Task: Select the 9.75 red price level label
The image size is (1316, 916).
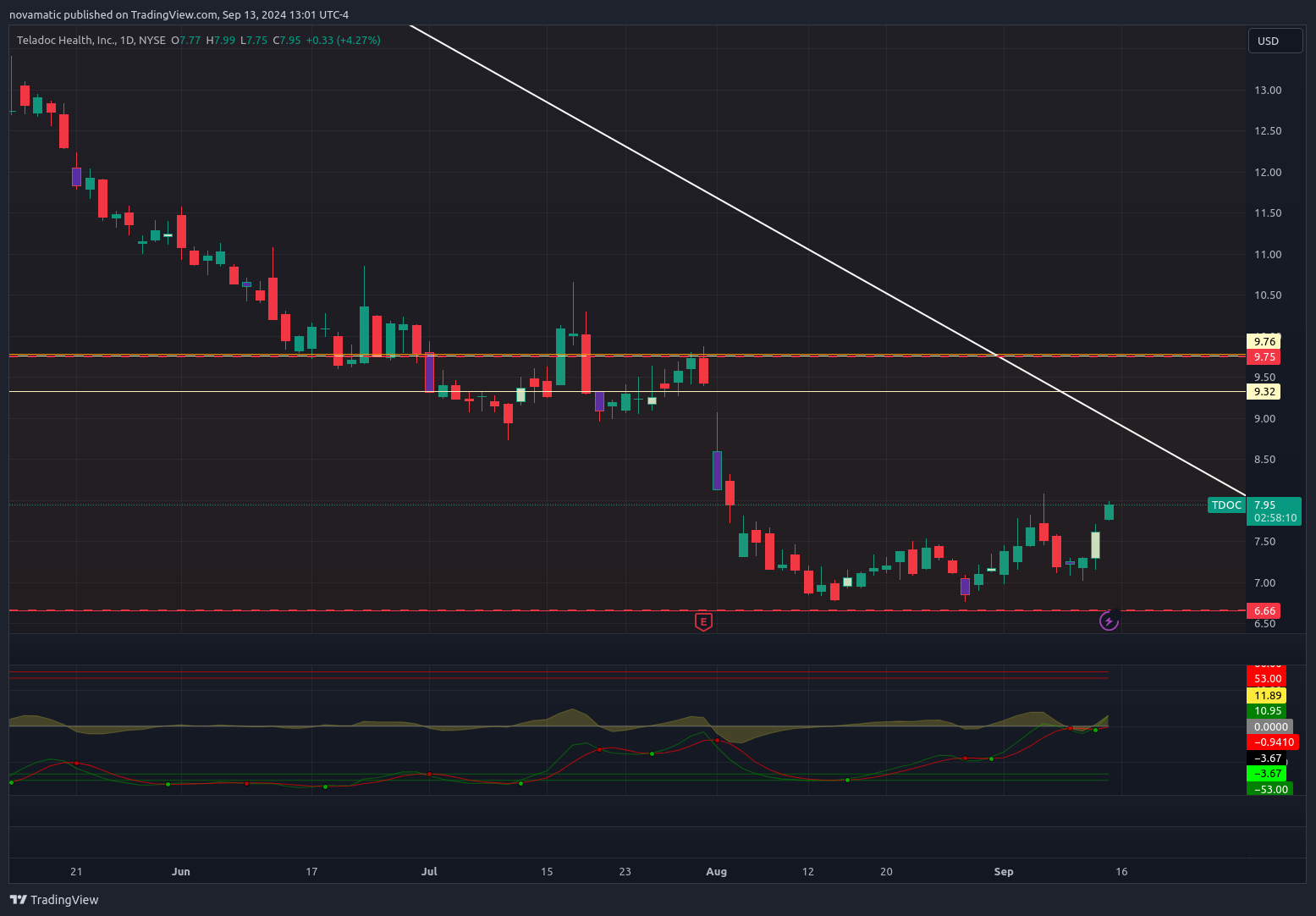Action: (1264, 357)
